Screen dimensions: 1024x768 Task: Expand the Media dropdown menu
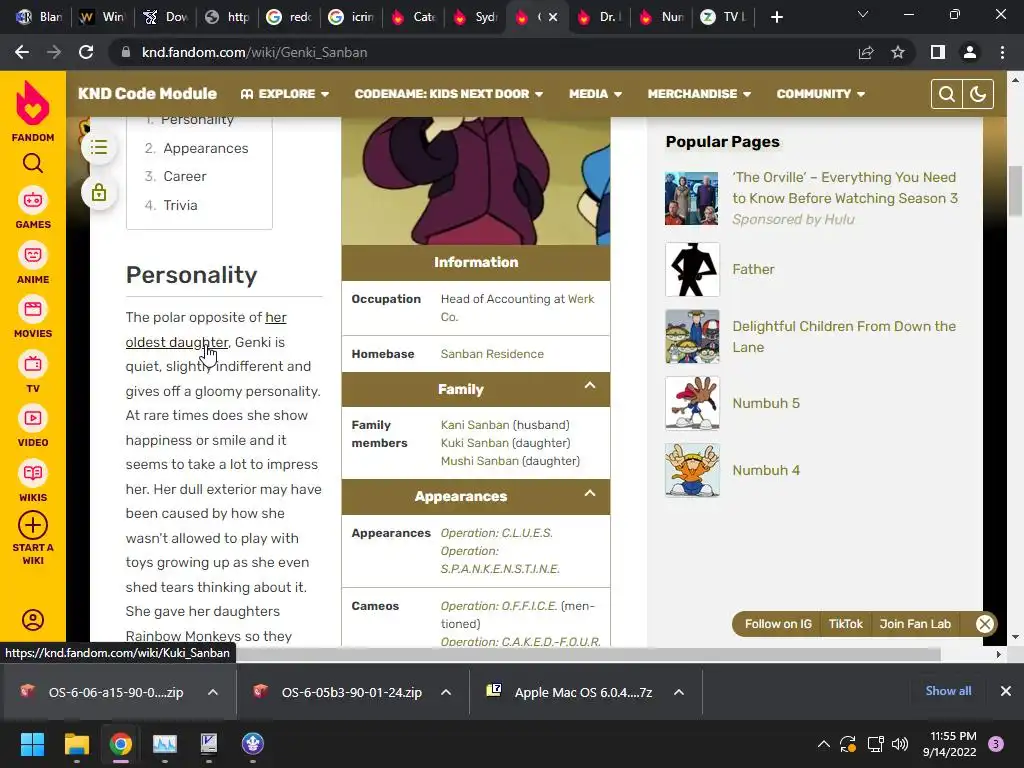(x=595, y=94)
